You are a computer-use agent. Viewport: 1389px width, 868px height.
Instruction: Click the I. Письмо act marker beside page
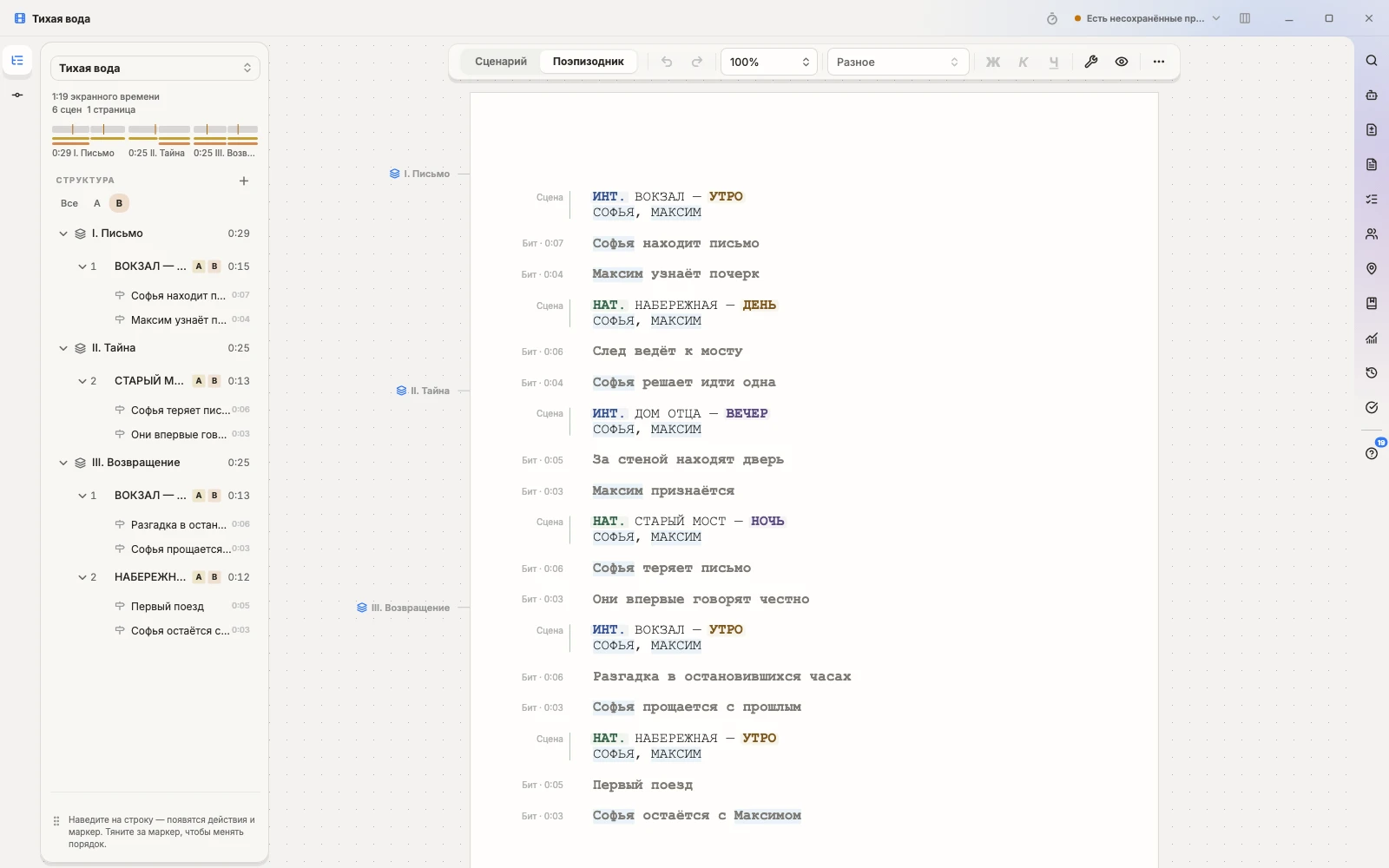click(420, 174)
